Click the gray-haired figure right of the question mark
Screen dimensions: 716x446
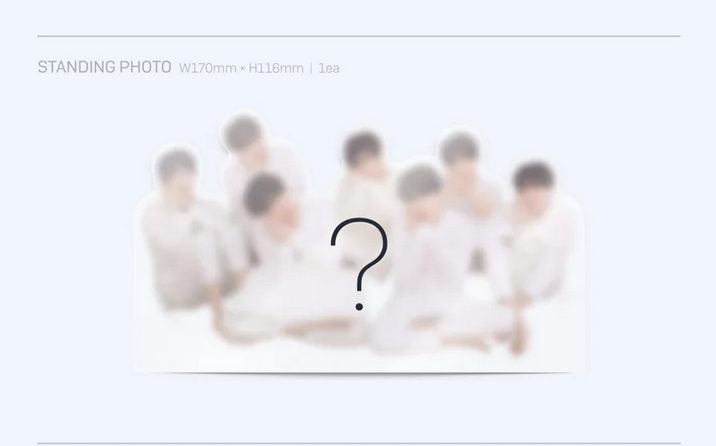click(x=419, y=183)
